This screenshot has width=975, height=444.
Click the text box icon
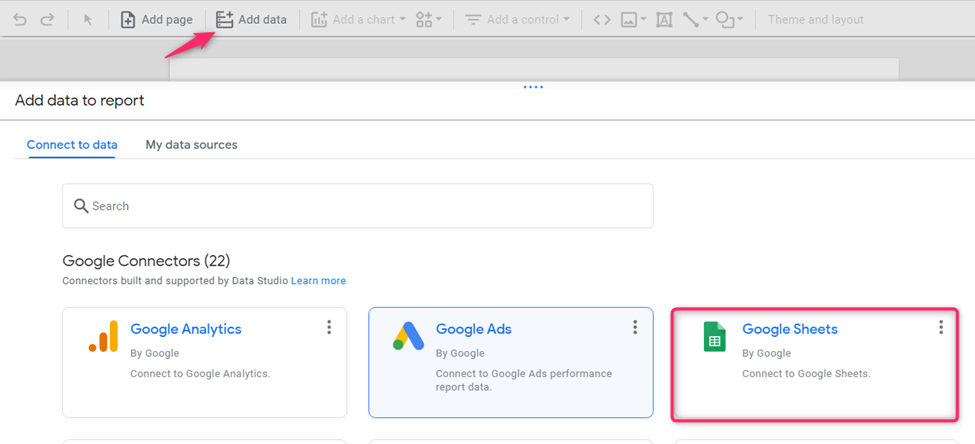click(664, 20)
